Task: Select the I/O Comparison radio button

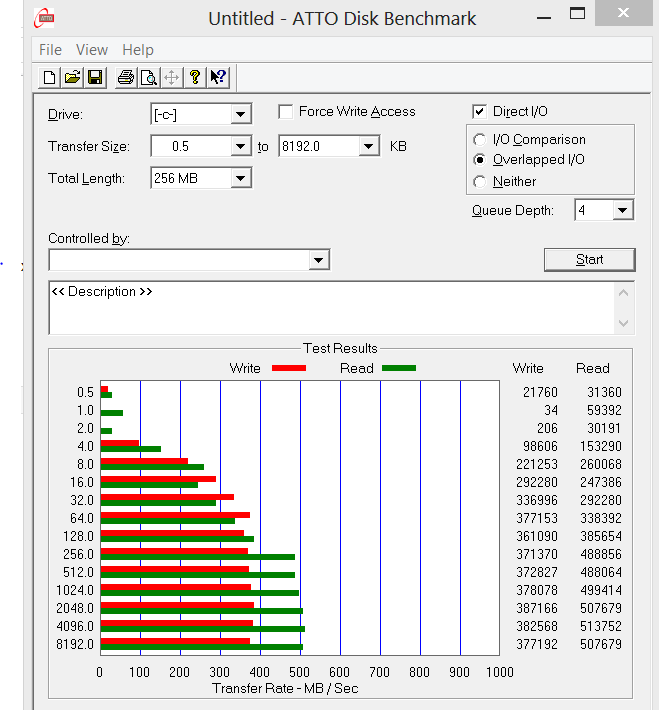Action: [x=480, y=140]
